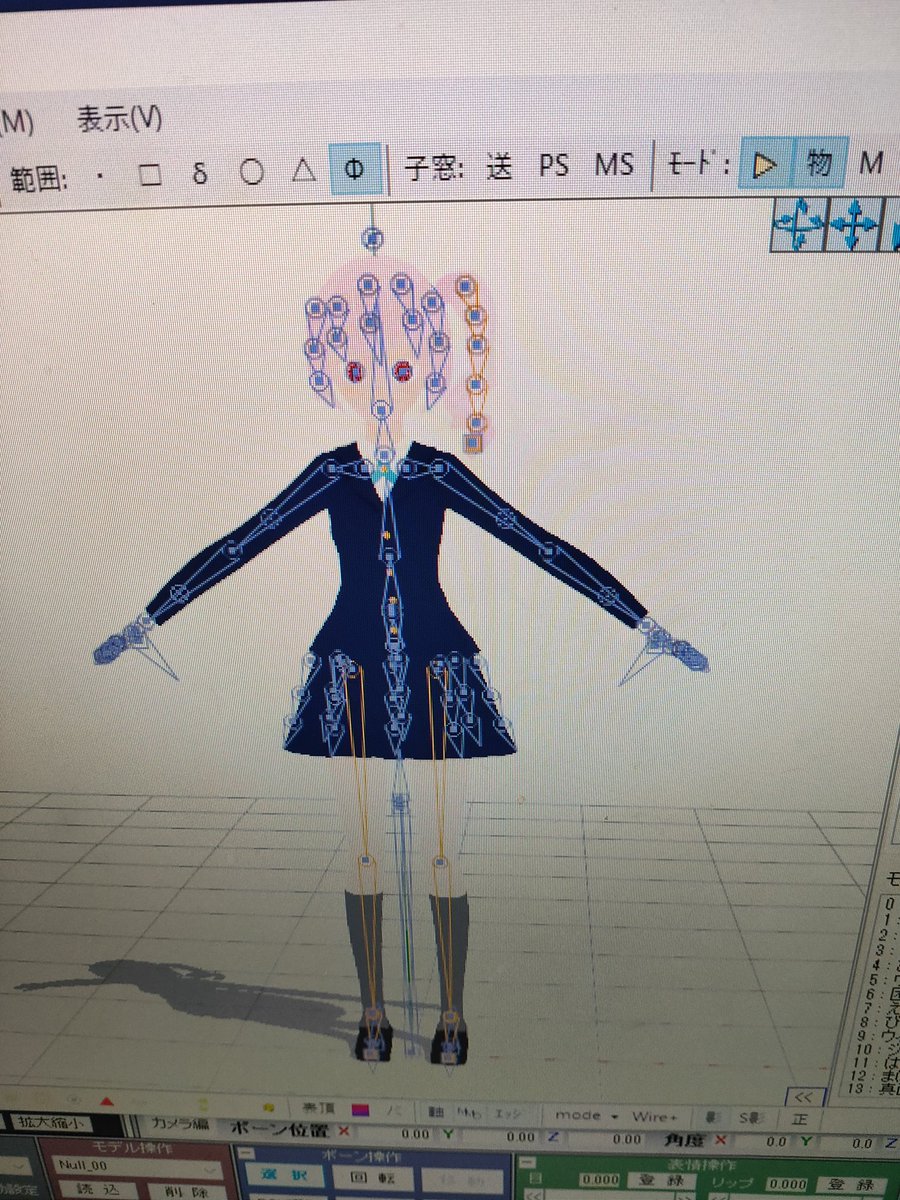Viewport: 900px width, 1200px height.
Task: Select the triangle selection range
Action: 303,171
